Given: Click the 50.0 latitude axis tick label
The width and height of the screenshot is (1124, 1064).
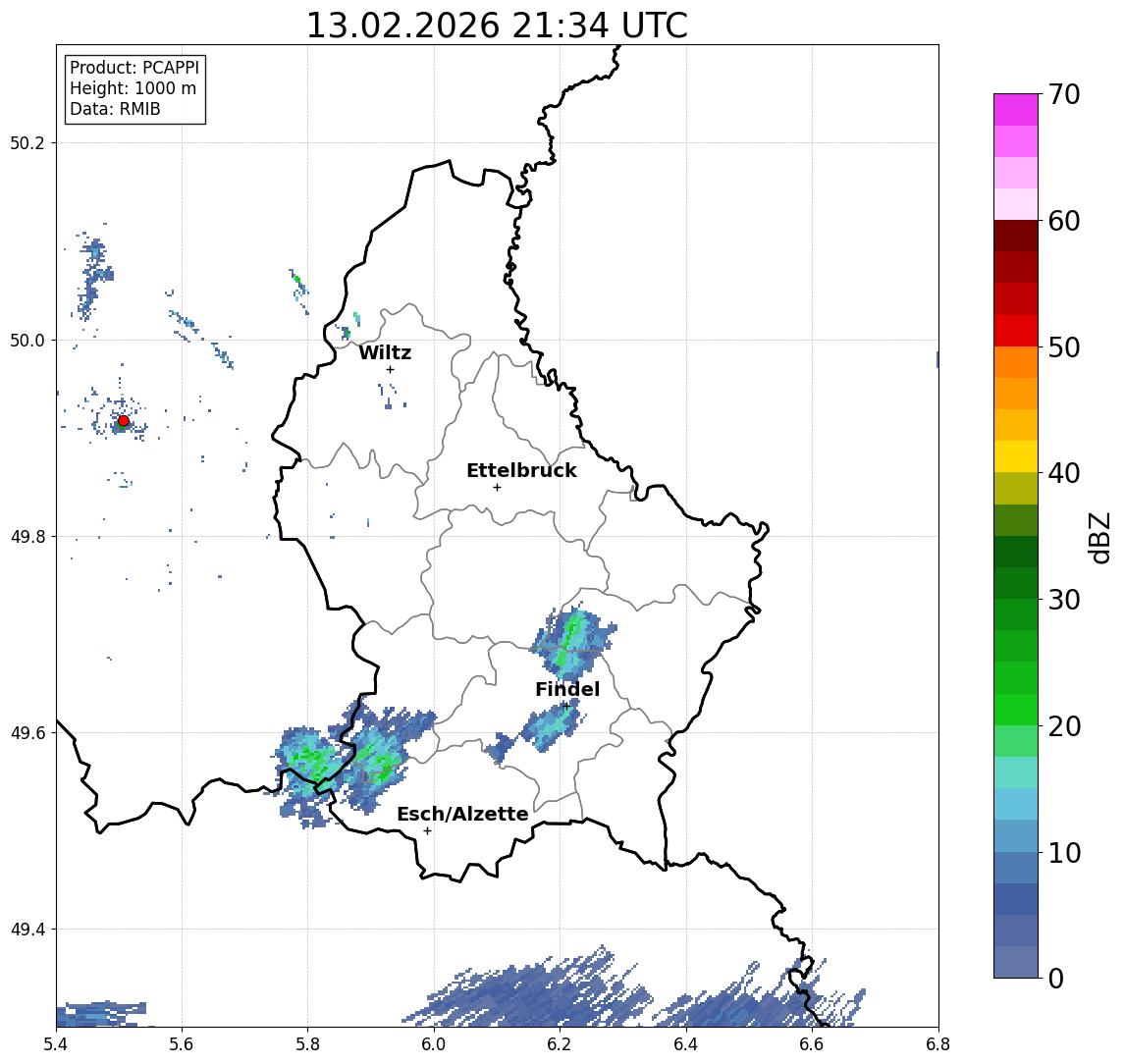Looking at the screenshot, I should click(x=27, y=341).
